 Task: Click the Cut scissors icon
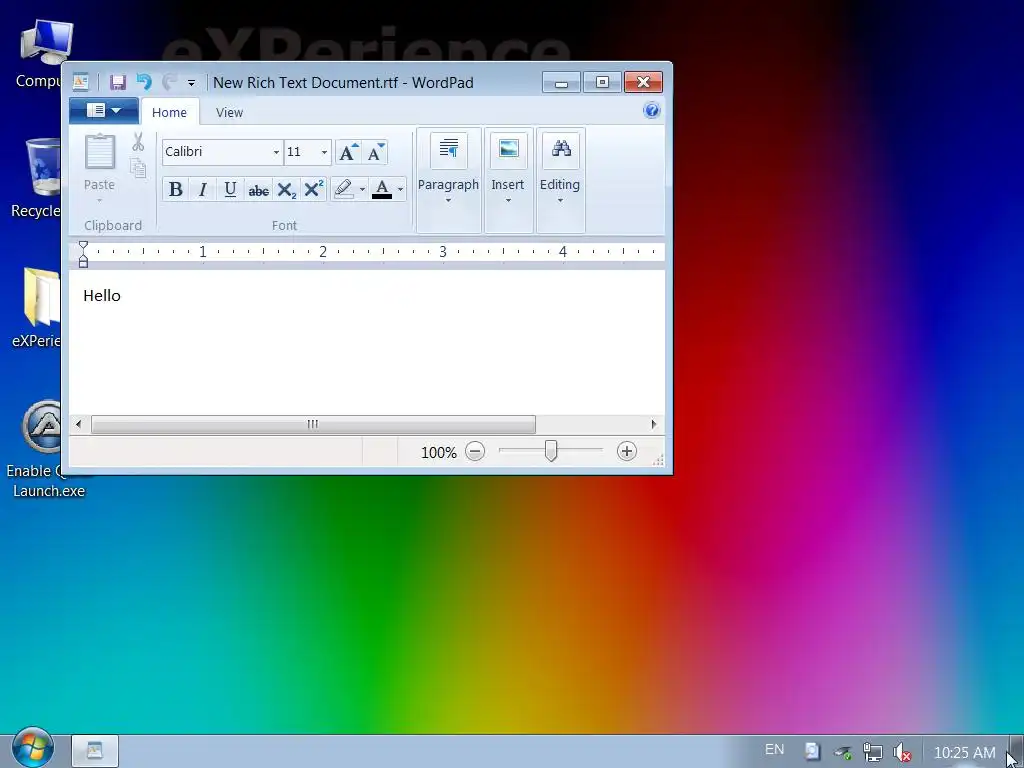(138, 142)
